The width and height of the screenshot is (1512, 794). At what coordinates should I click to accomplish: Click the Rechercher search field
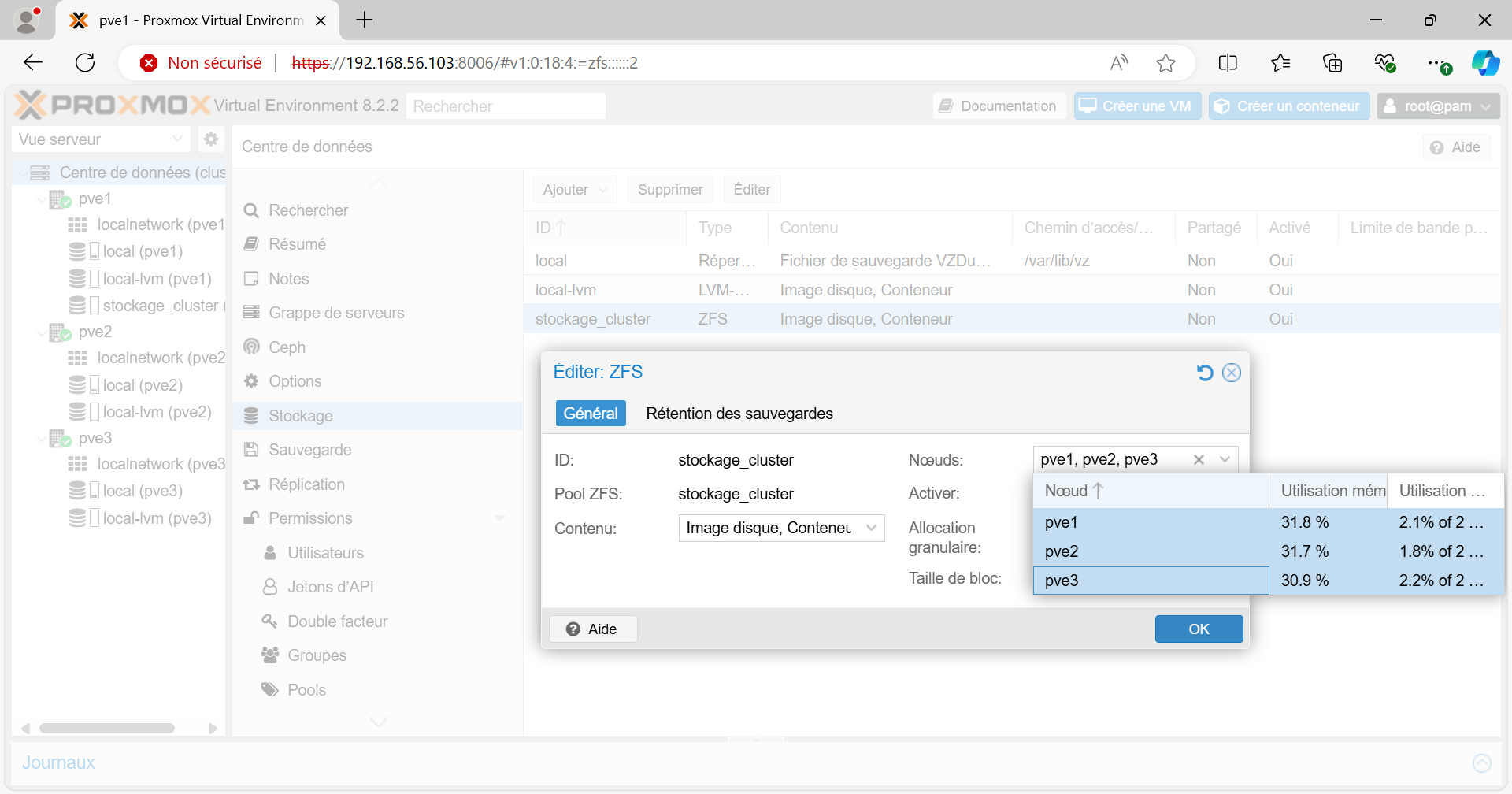point(506,106)
